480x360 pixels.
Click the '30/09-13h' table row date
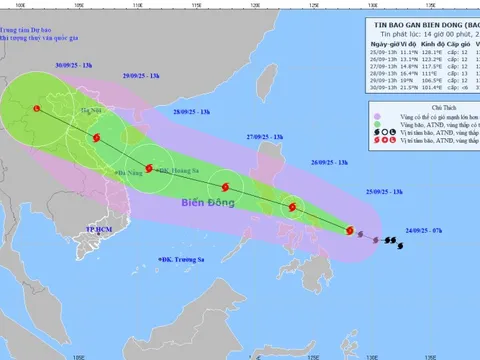pos(383,87)
